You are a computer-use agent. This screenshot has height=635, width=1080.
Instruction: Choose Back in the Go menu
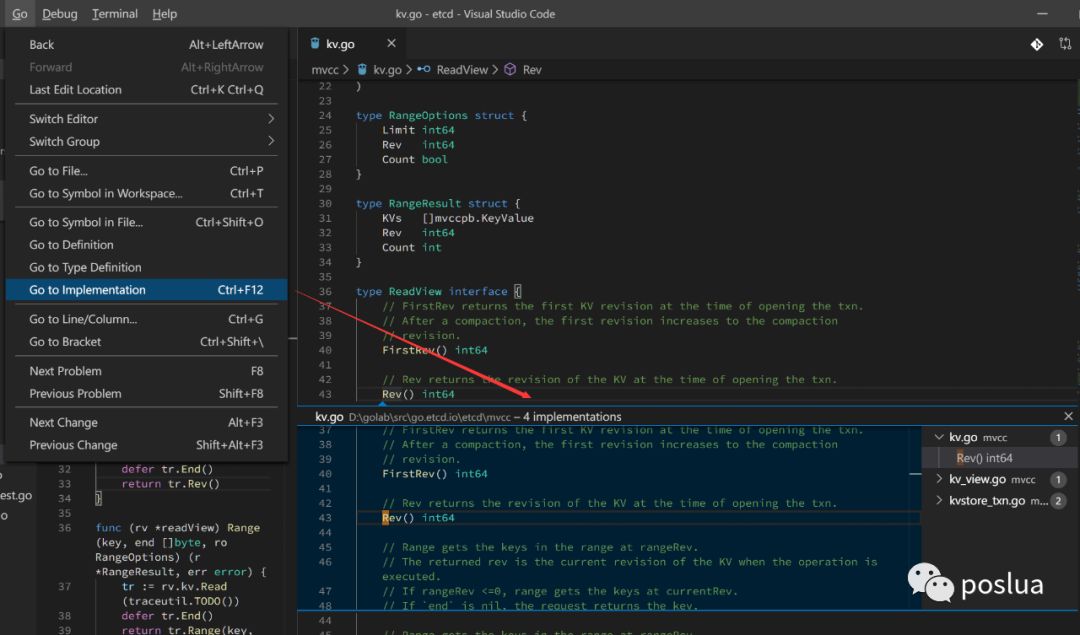click(146, 45)
